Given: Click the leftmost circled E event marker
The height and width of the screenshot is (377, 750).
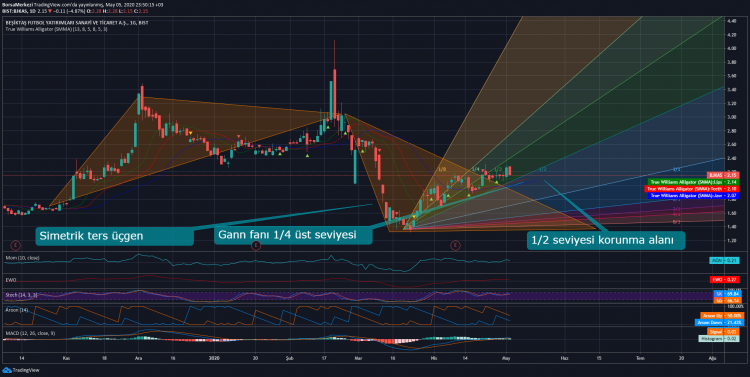Looking at the screenshot, I should 16,245.
